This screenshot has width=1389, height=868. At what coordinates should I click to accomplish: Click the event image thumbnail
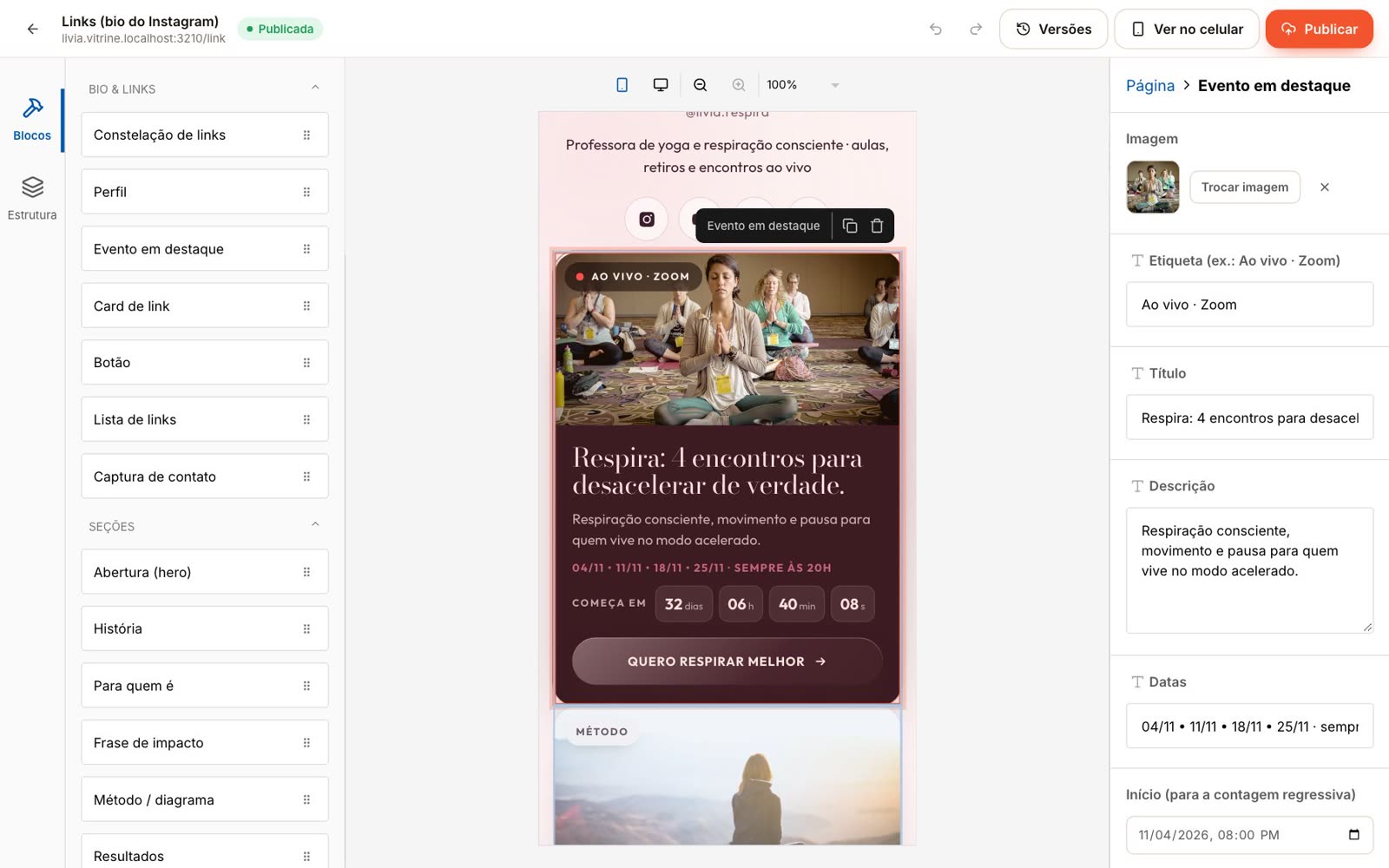coord(1153,187)
